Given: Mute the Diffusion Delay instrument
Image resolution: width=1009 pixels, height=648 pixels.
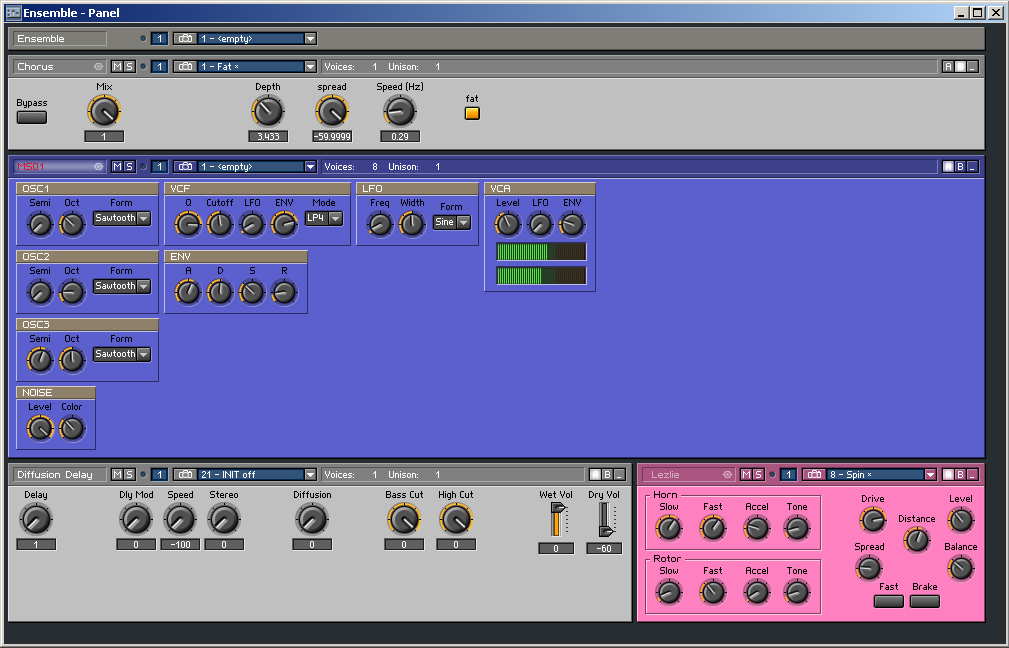Looking at the screenshot, I should click(x=117, y=474).
